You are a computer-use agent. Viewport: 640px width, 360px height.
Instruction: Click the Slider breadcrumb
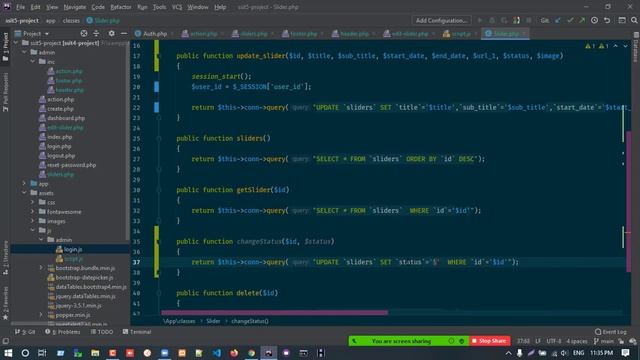coord(213,321)
